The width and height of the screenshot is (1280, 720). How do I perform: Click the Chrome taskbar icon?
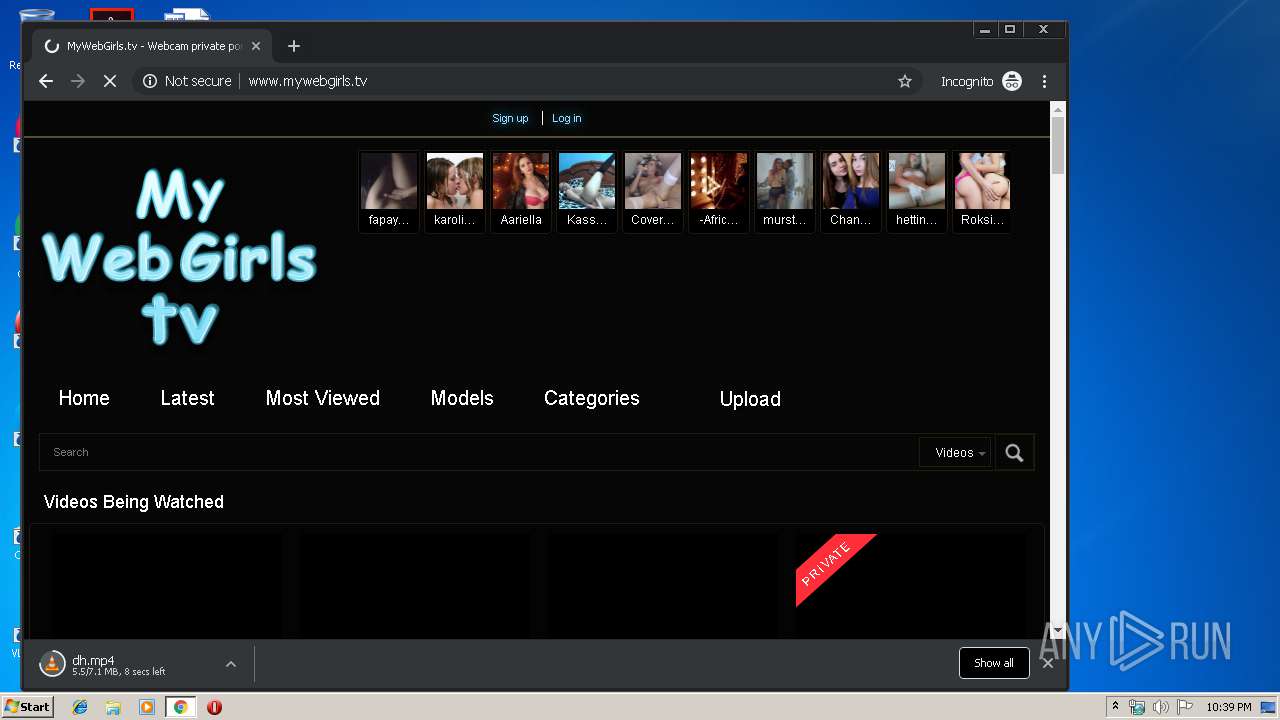[x=180, y=707]
